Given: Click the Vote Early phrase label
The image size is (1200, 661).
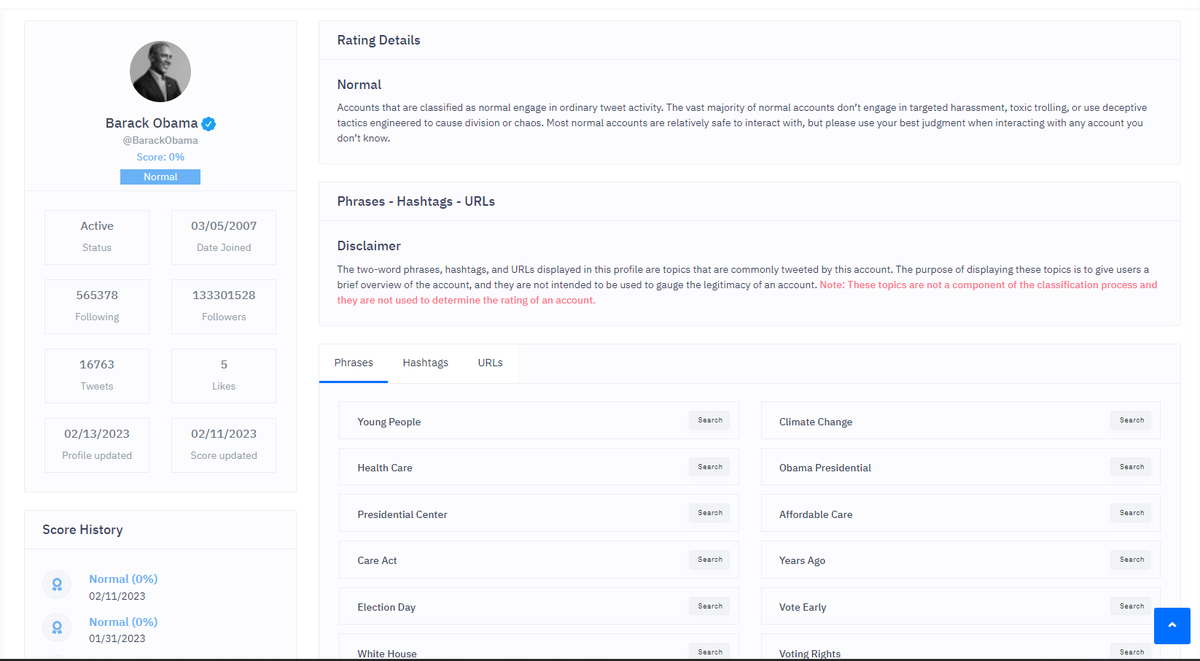Looking at the screenshot, I should pyautogui.click(x=803, y=608).
